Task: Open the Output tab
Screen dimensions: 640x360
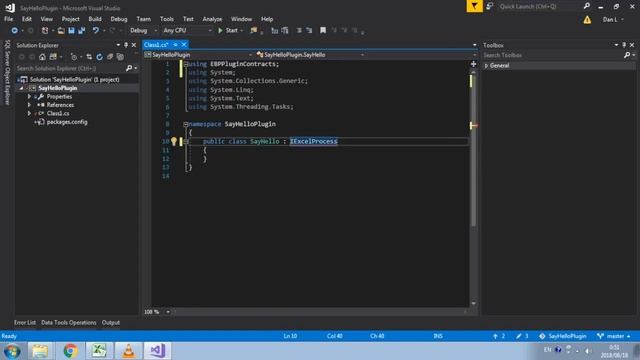Action: tap(111, 322)
